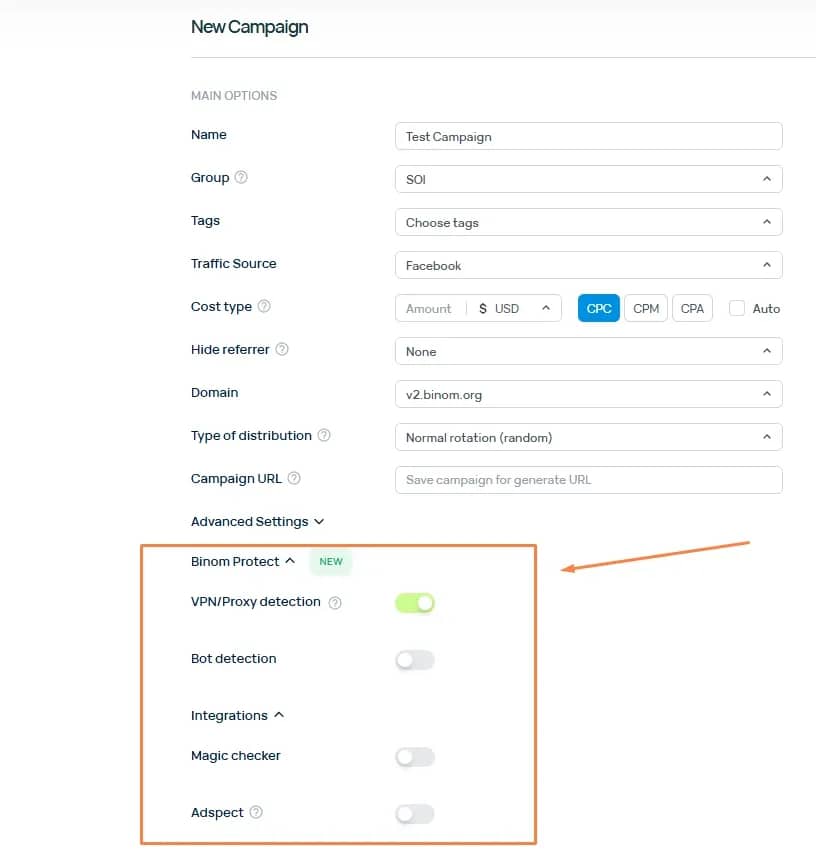Collapse the Binom Protect section

[x=243, y=562]
